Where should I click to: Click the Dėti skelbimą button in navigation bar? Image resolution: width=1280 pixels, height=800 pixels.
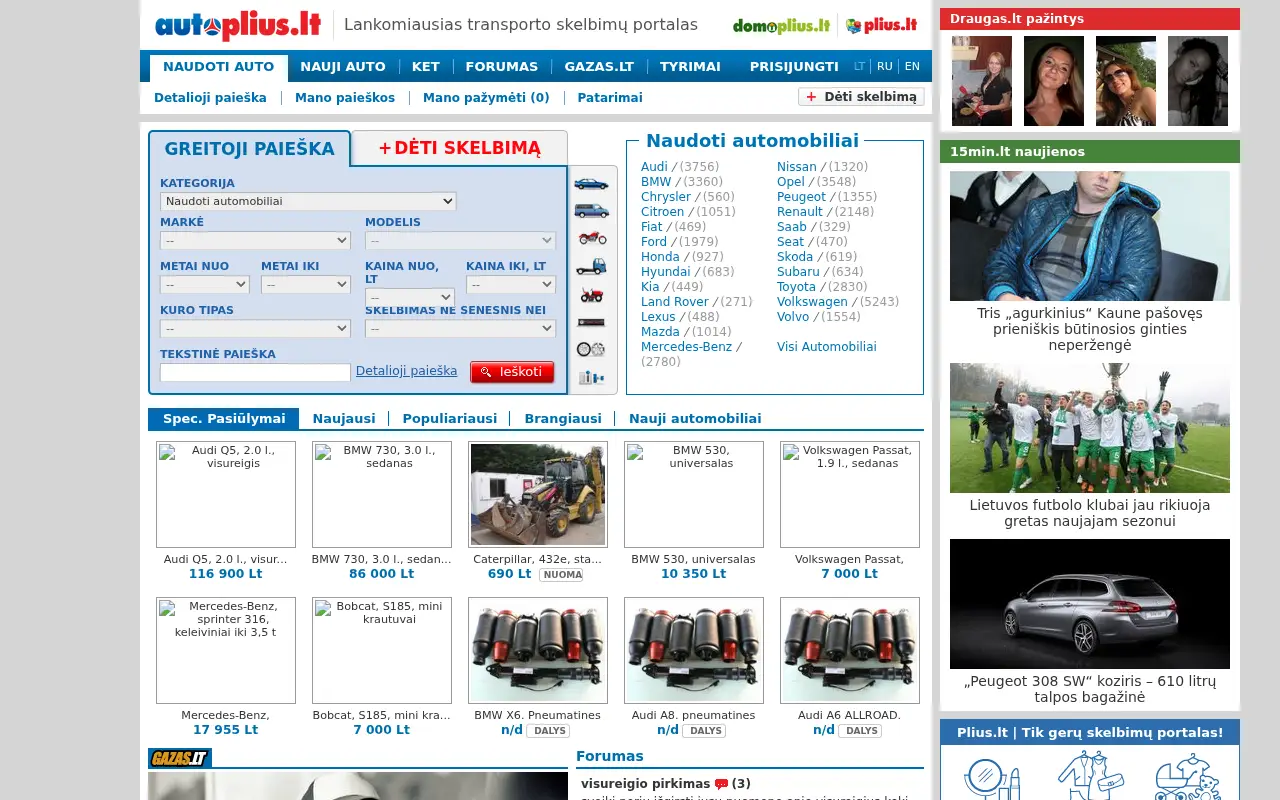point(861,97)
